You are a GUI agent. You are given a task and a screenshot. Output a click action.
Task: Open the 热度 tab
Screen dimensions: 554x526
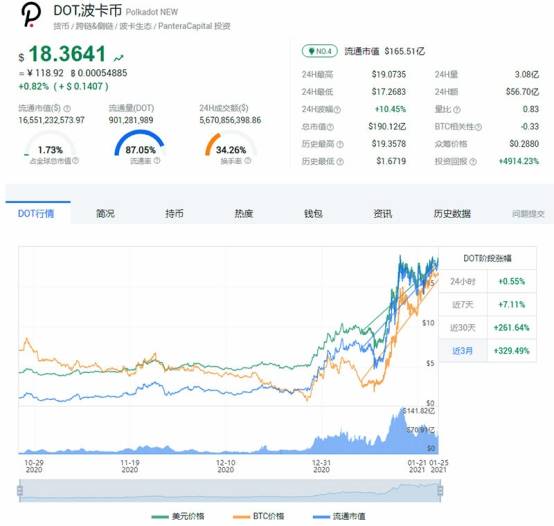click(244, 213)
